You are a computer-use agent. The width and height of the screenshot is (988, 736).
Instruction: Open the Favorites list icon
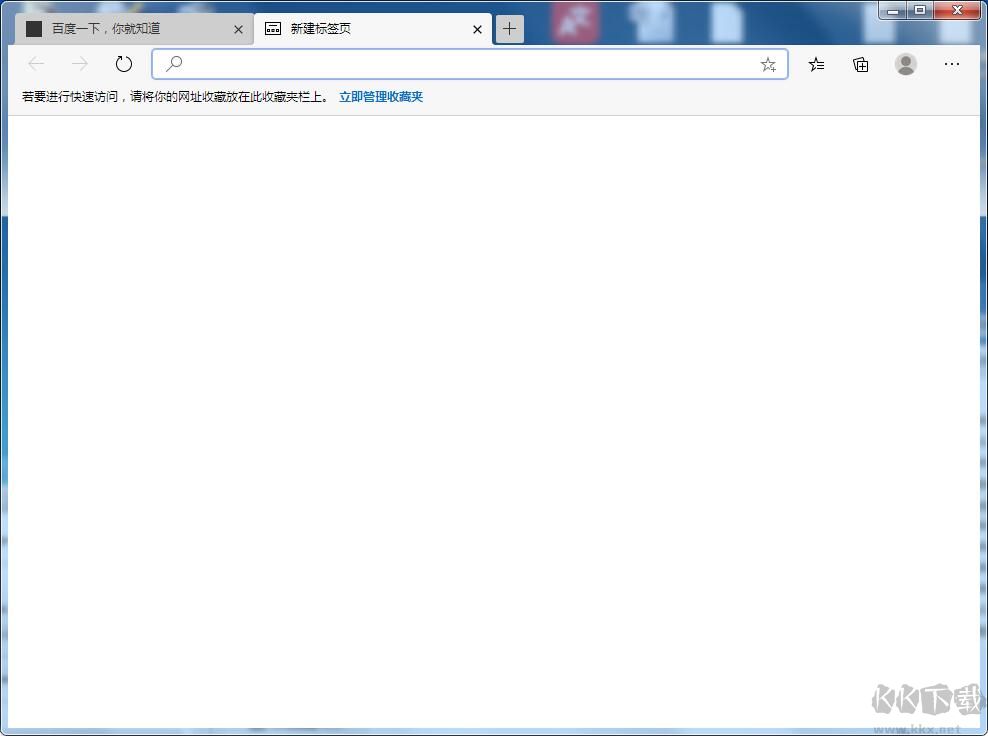point(817,64)
